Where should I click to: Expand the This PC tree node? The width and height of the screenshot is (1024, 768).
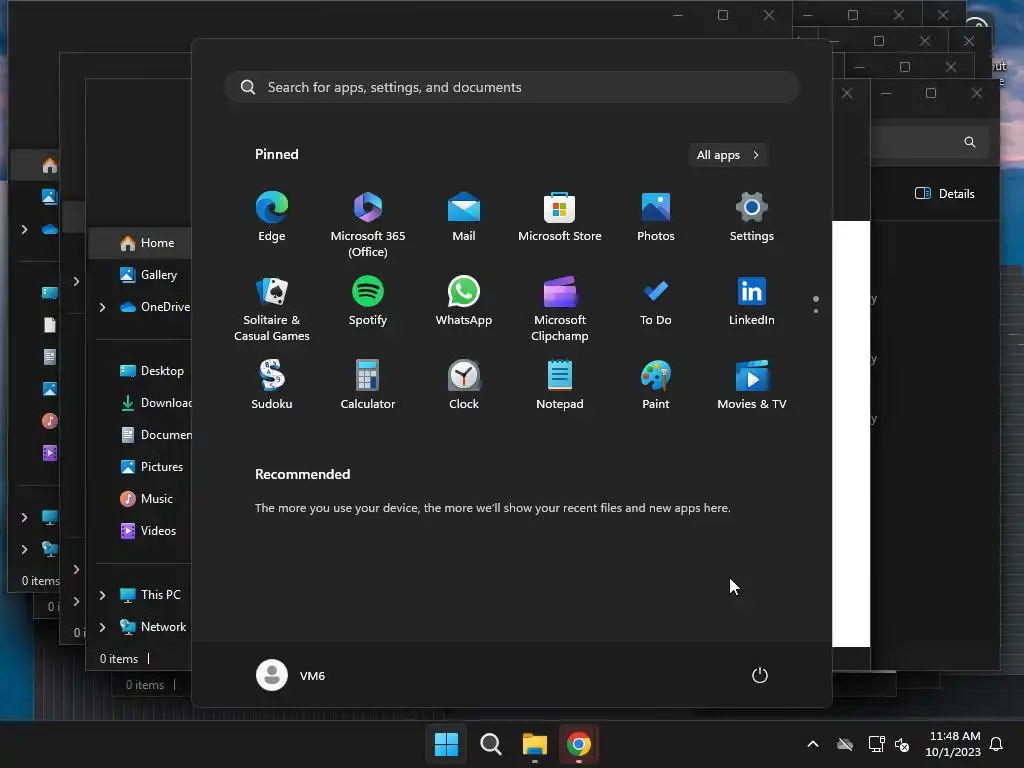point(103,595)
